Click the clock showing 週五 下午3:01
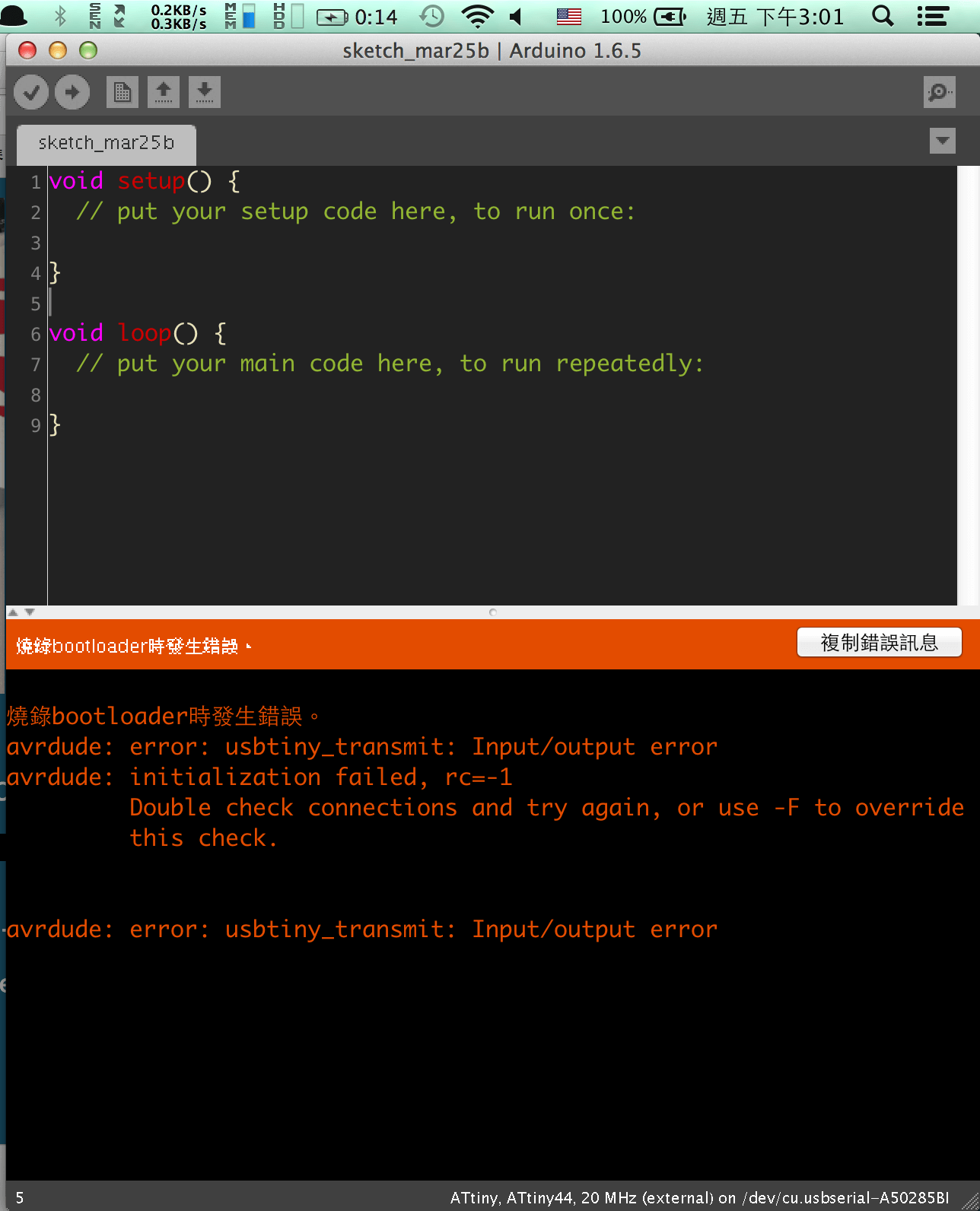Viewport: 980px width, 1211px height. (775, 16)
